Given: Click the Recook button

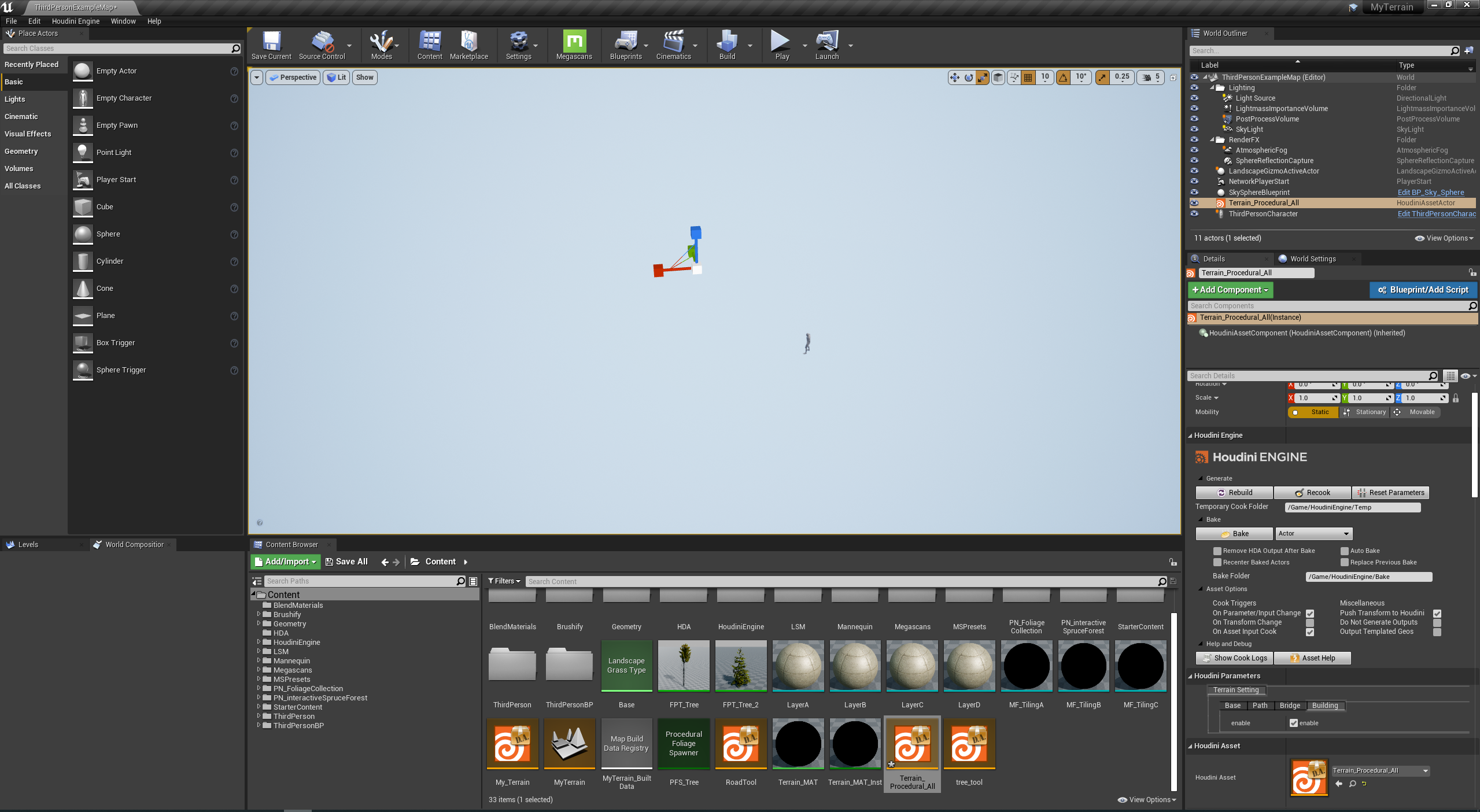Looking at the screenshot, I should pos(1312,493).
